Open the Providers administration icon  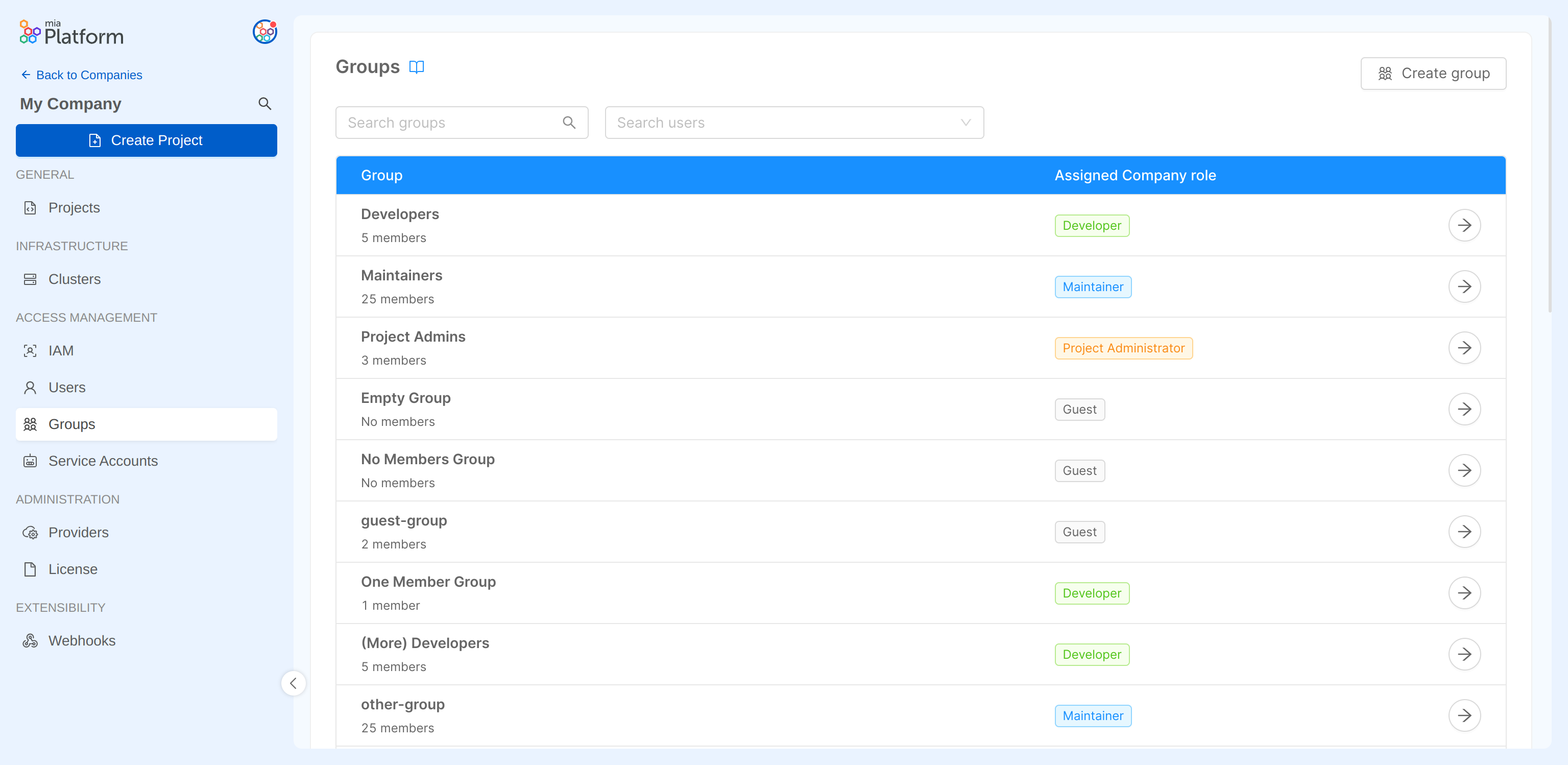point(31,532)
